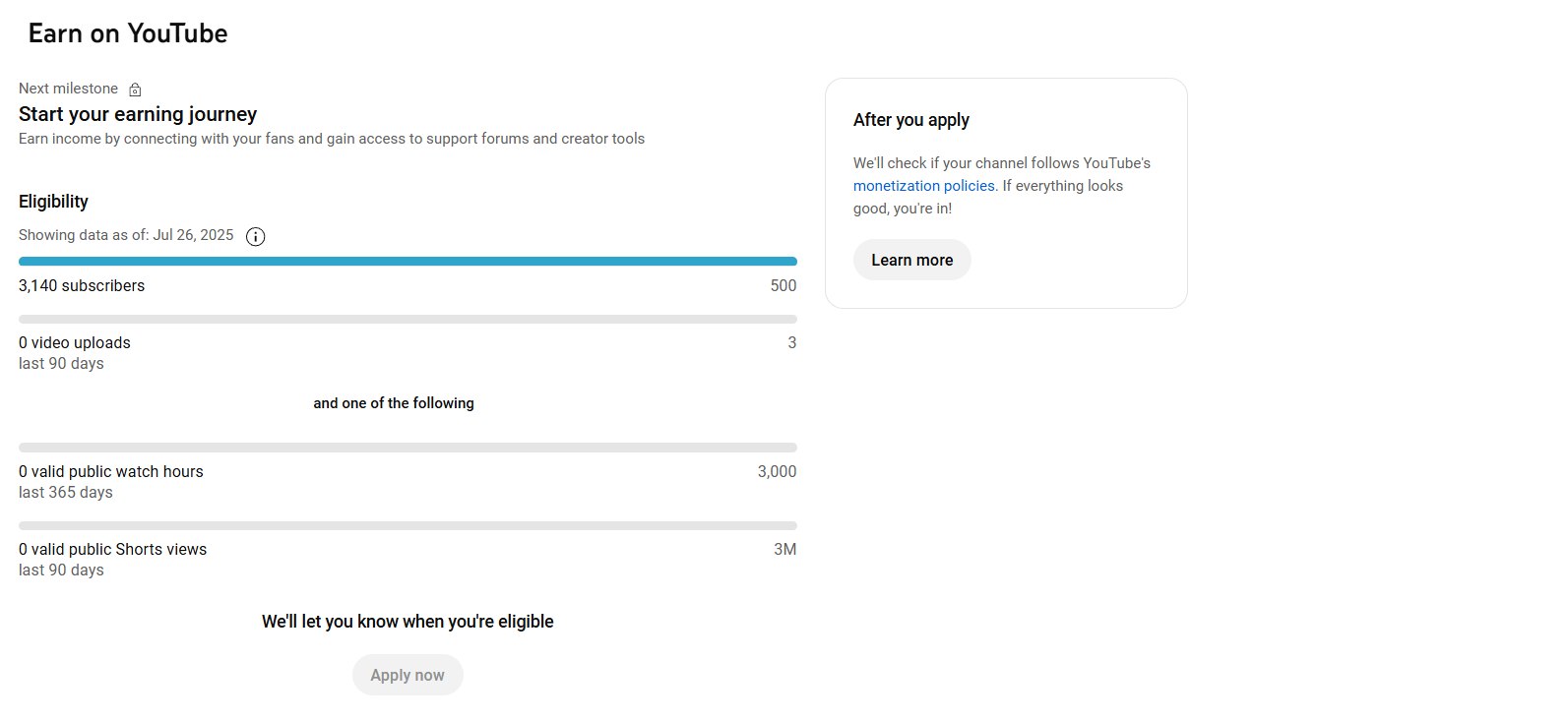Viewport: 1568px width, 721px height.
Task: Click the Apply now button
Action: coord(408,675)
